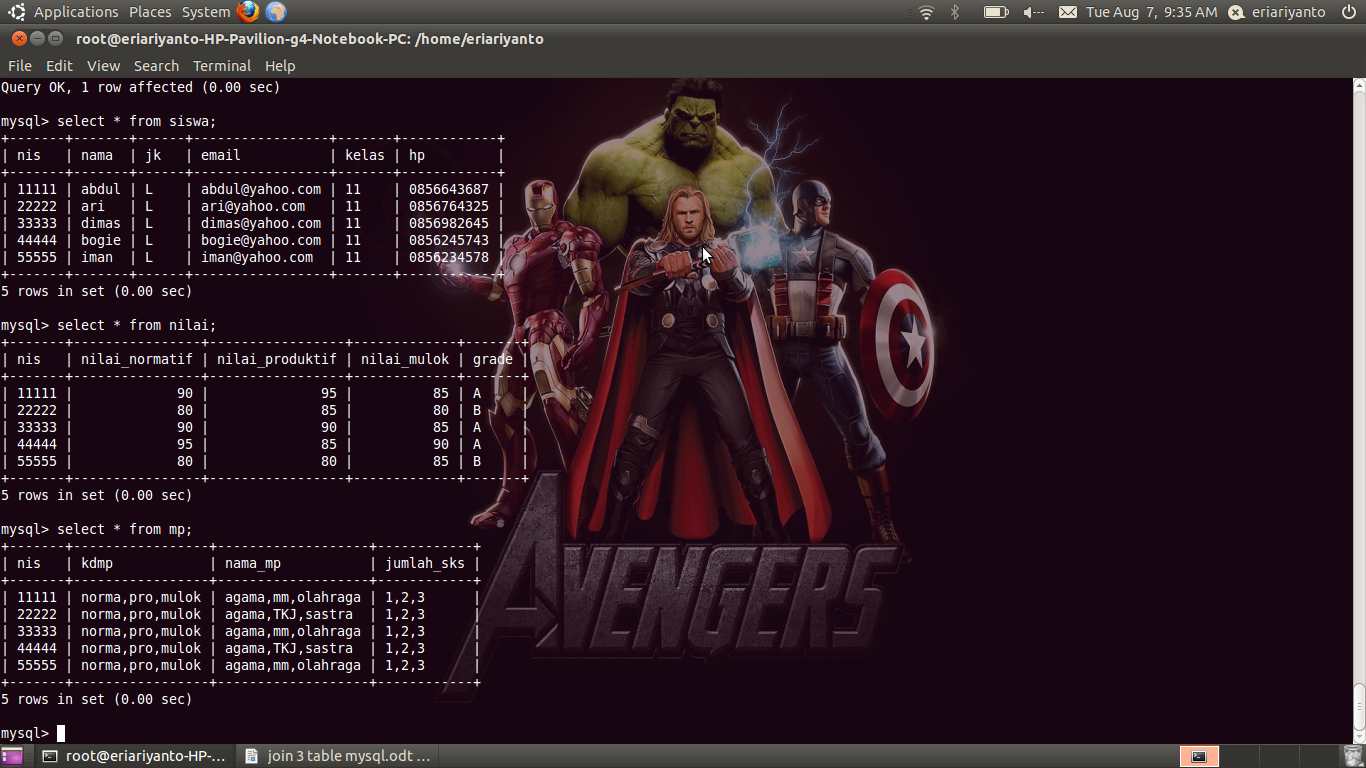The width and height of the screenshot is (1366, 768).
Task: Open the Trash icon in bottom panel
Action: 1353,756
